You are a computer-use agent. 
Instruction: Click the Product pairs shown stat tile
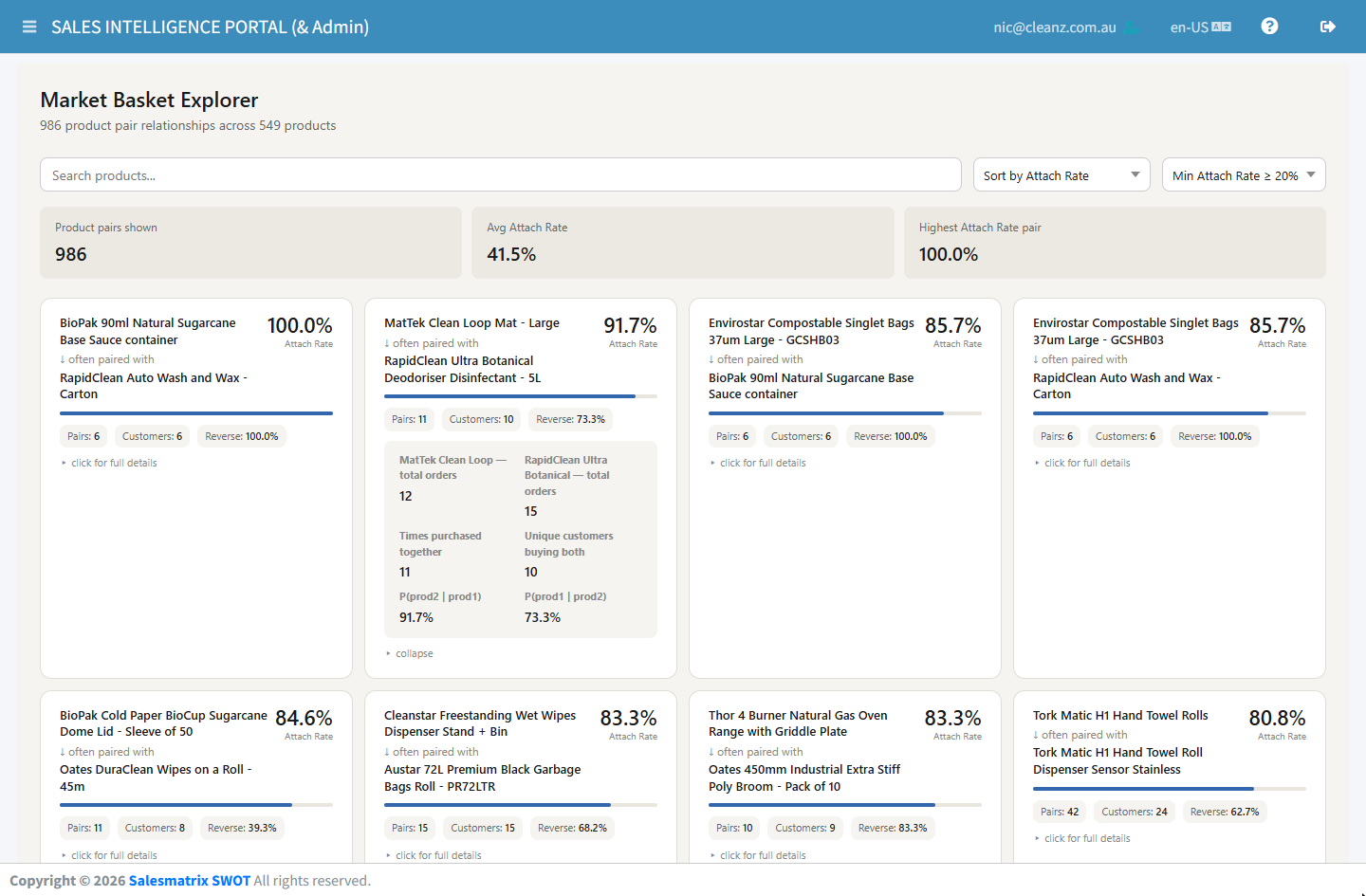pos(250,243)
